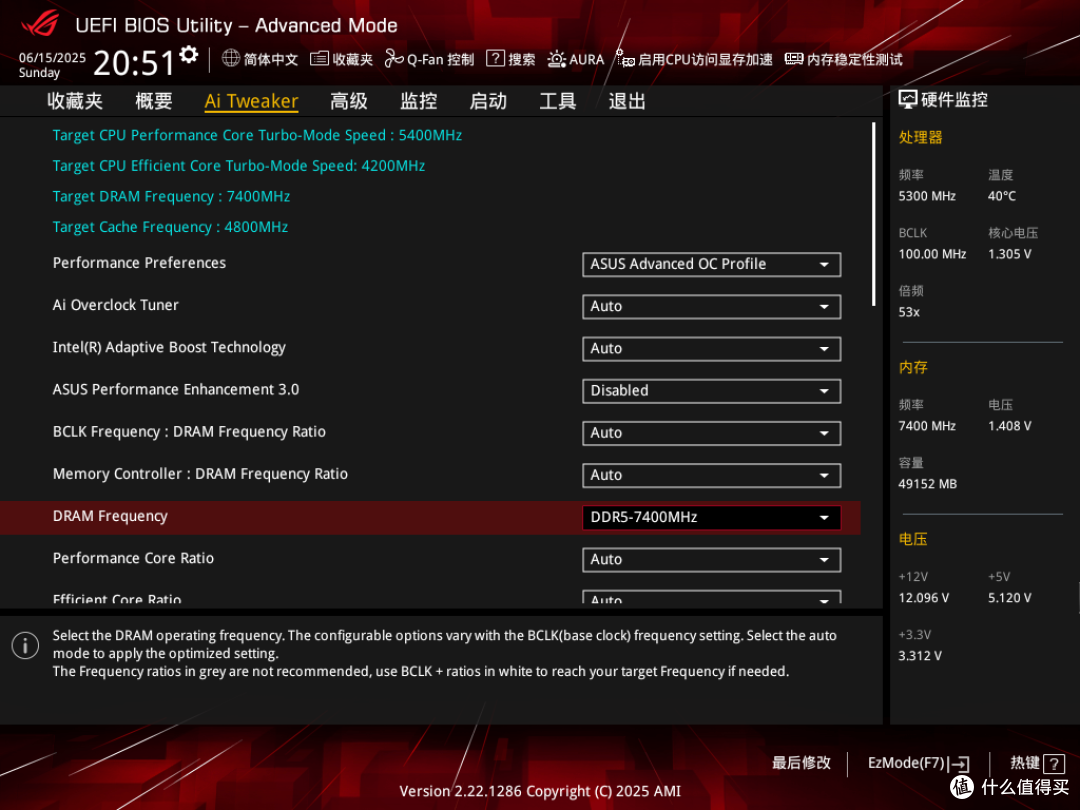Open Q-Fan control via the fan icon
This screenshot has height=810, width=1080.
click(394, 59)
